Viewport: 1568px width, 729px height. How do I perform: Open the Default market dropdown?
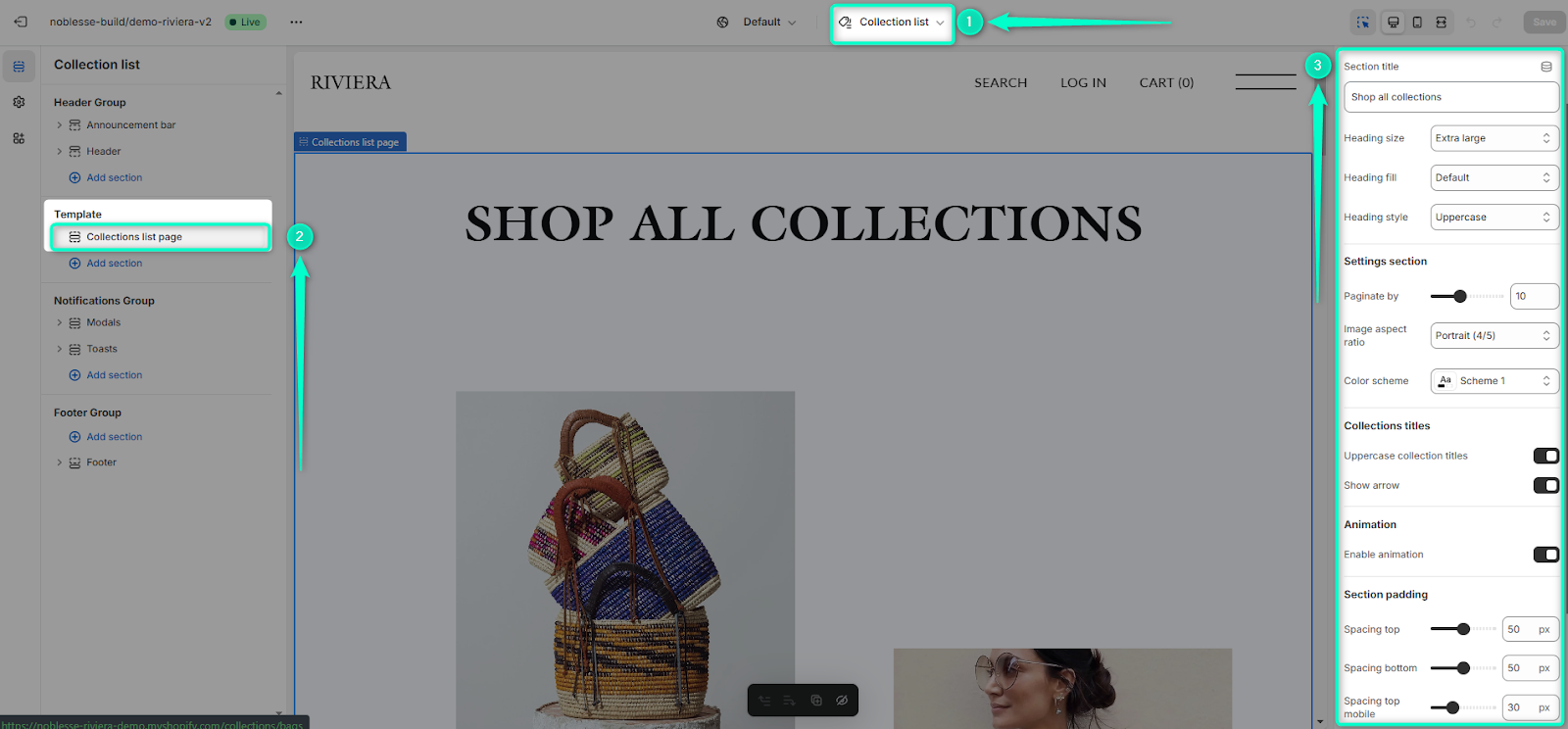[x=758, y=23]
